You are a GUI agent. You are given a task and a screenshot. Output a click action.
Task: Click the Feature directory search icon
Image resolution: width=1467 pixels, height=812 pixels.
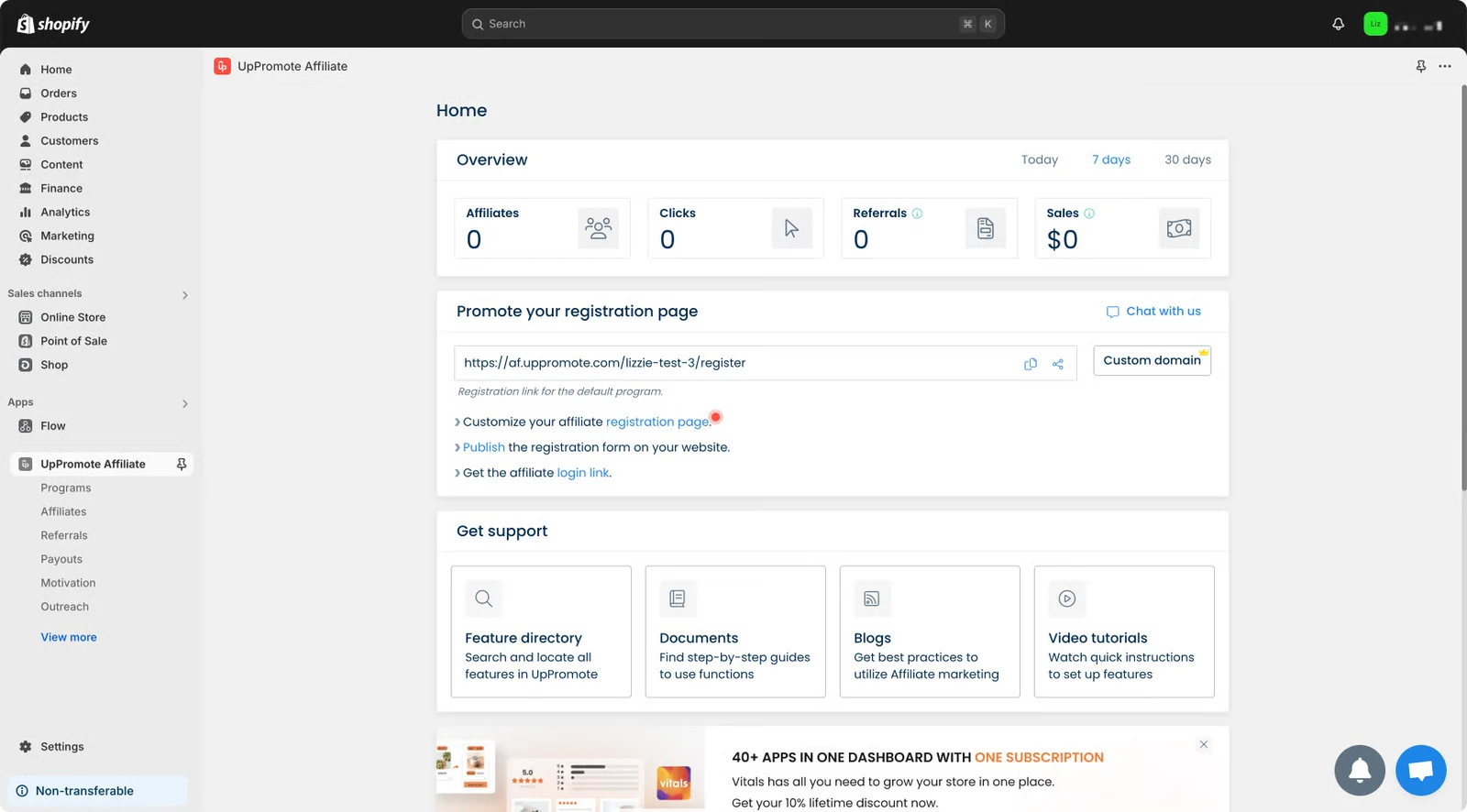coord(484,598)
